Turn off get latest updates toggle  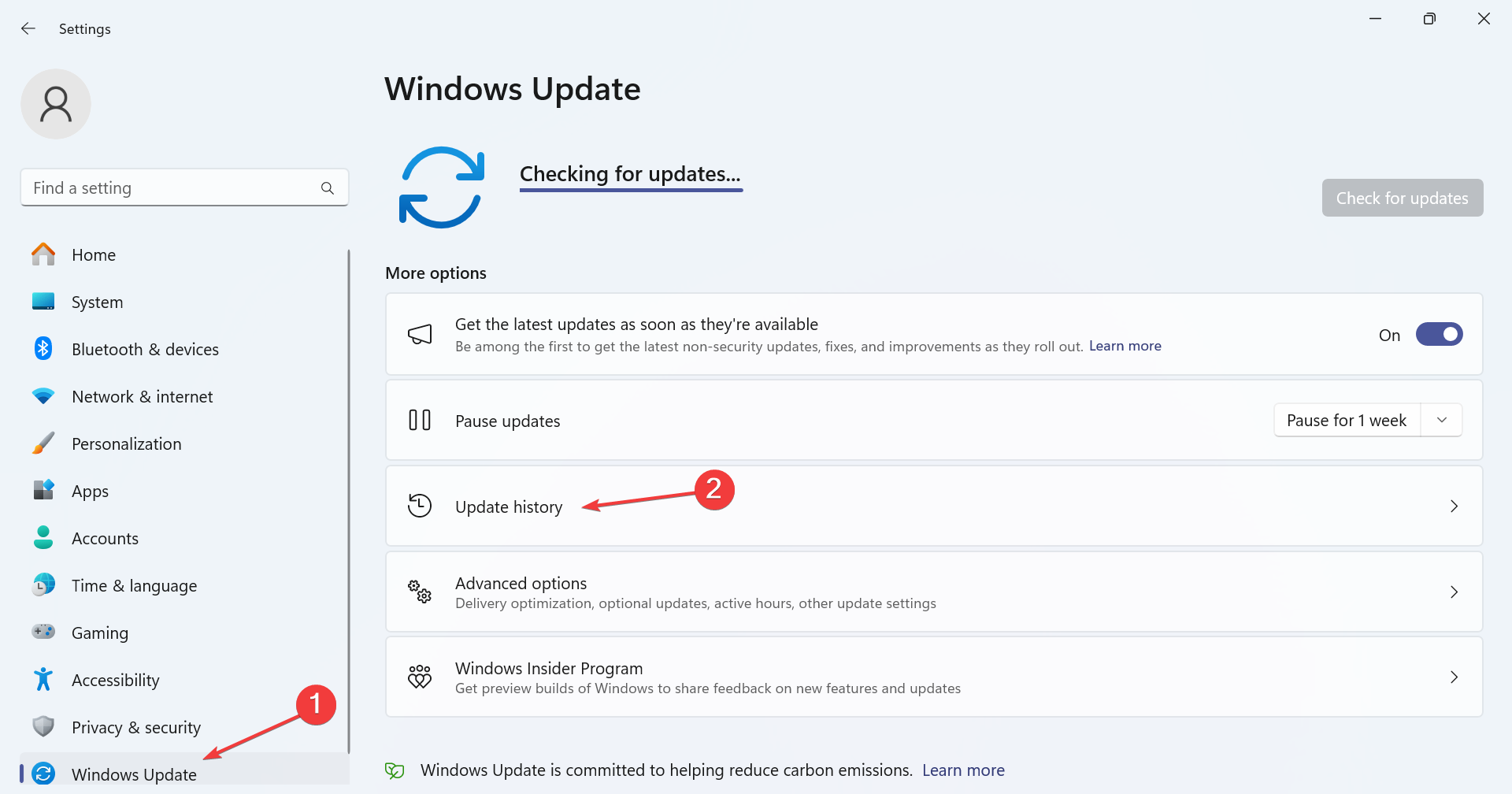tap(1439, 335)
